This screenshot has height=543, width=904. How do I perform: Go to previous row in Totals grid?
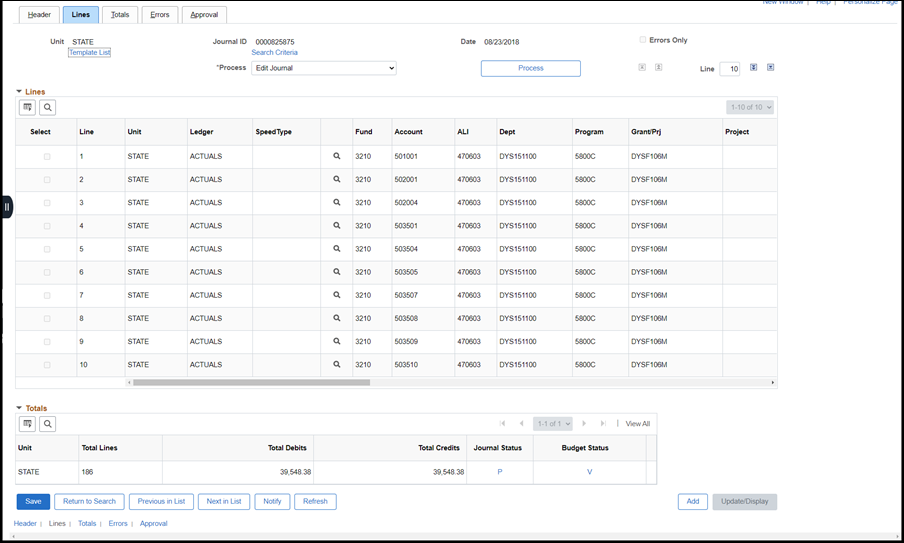(521, 424)
